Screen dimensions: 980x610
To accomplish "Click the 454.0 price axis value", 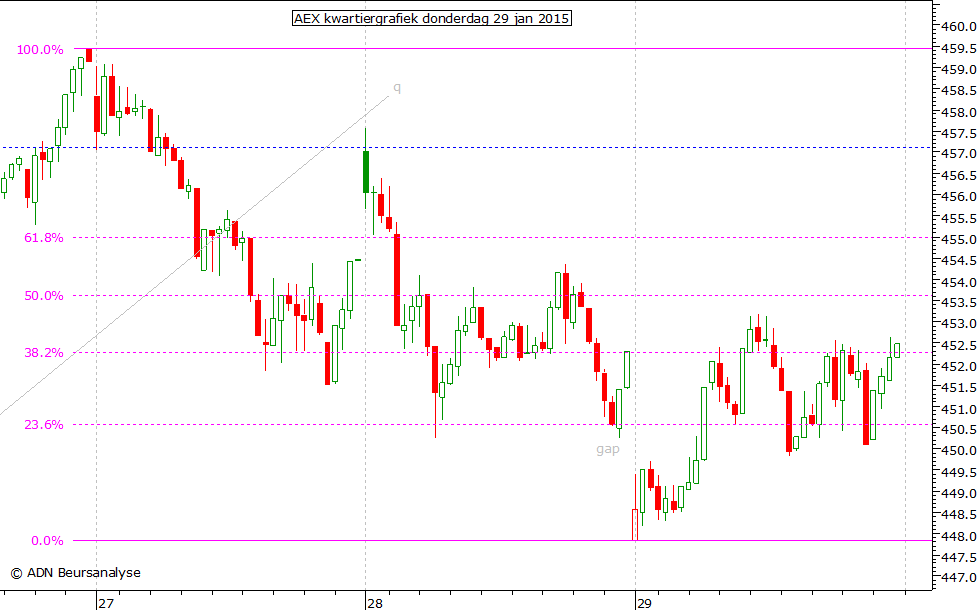I will pyautogui.click(x=959, y=282).
